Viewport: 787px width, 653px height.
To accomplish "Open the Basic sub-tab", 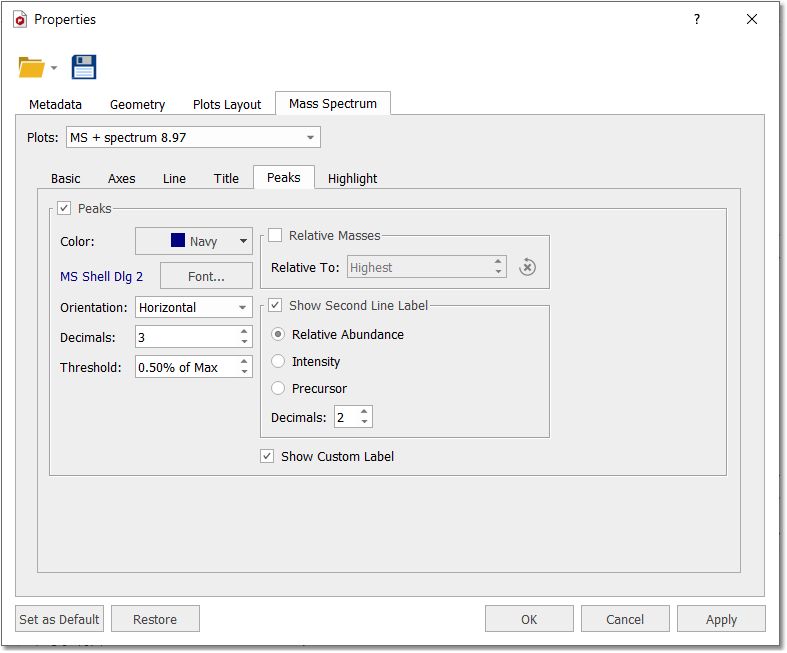I will coord(65,179).
